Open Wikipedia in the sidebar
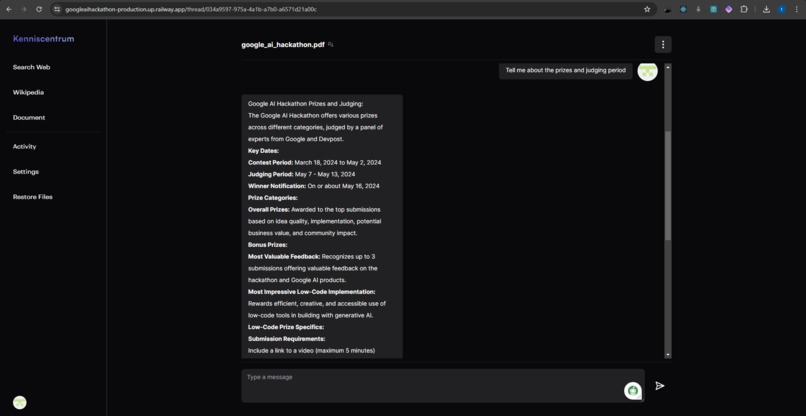This screenshot has width=806, height=416. click(x=28, y=93)
